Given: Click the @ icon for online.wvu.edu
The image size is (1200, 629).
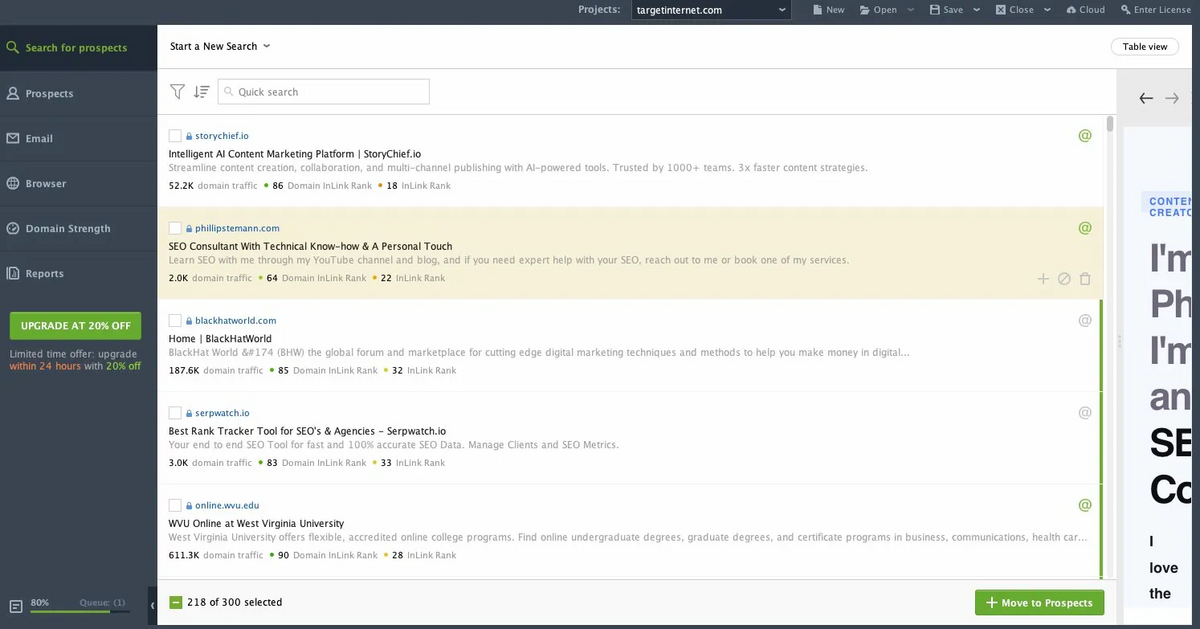Looking at the screenshot, I should [x=1085, y=505].
